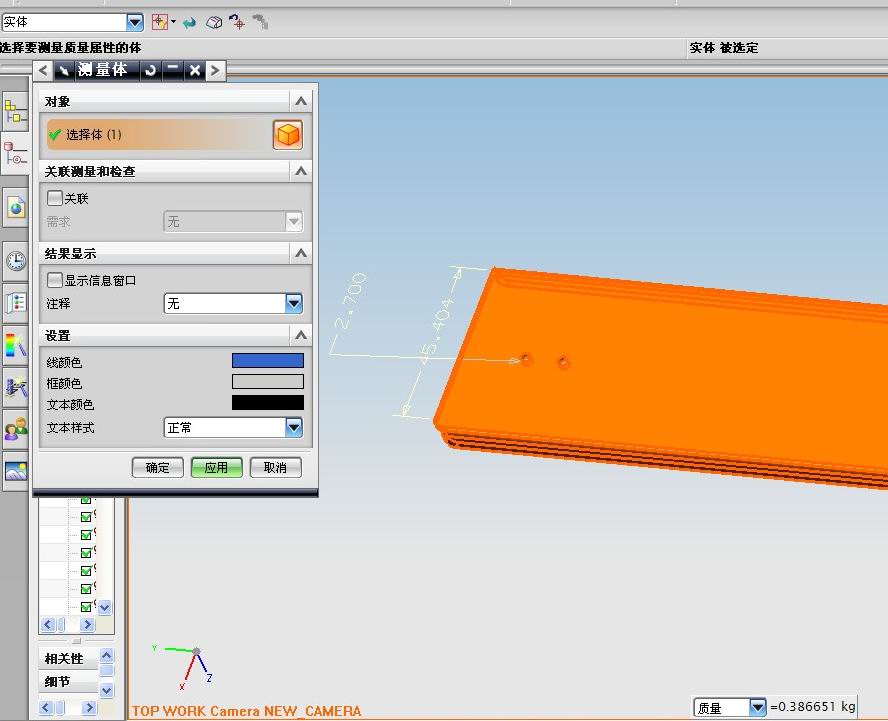888x721 pixels.
Task: Open the 实体 selection filter dropdown
Action: click(135, 22)
